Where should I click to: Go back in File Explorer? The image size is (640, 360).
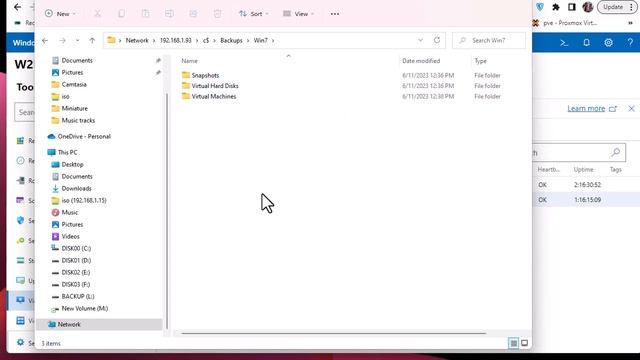click(x=45, y=40)
